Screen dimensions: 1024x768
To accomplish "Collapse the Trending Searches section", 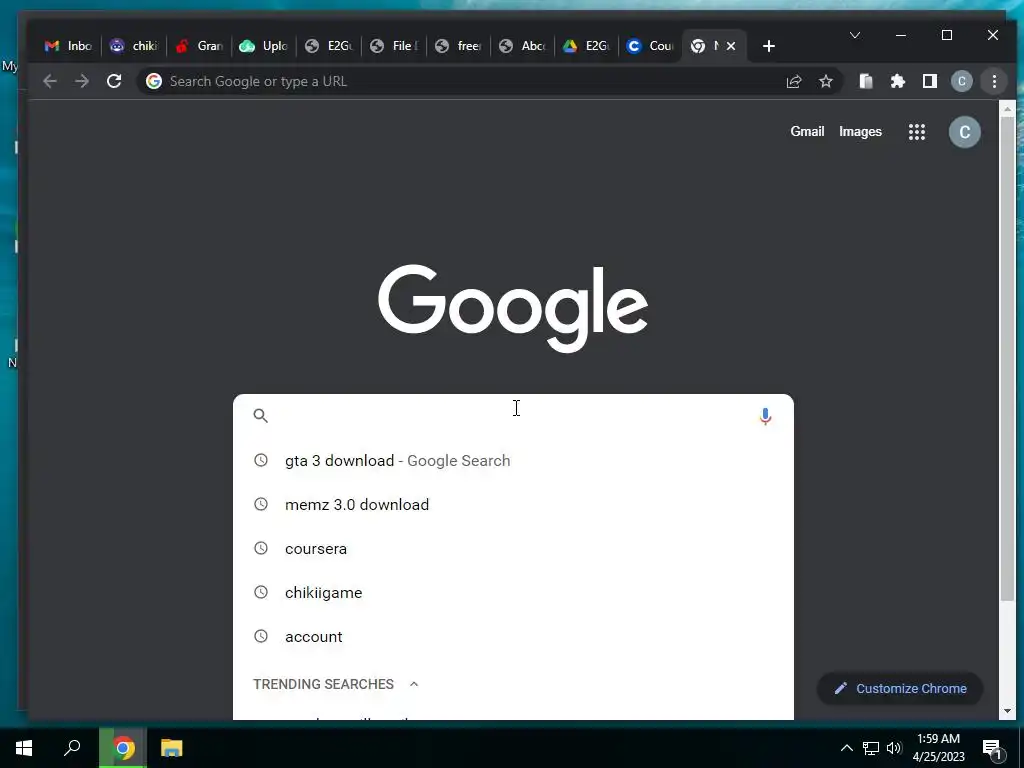I will click(414, 684).
